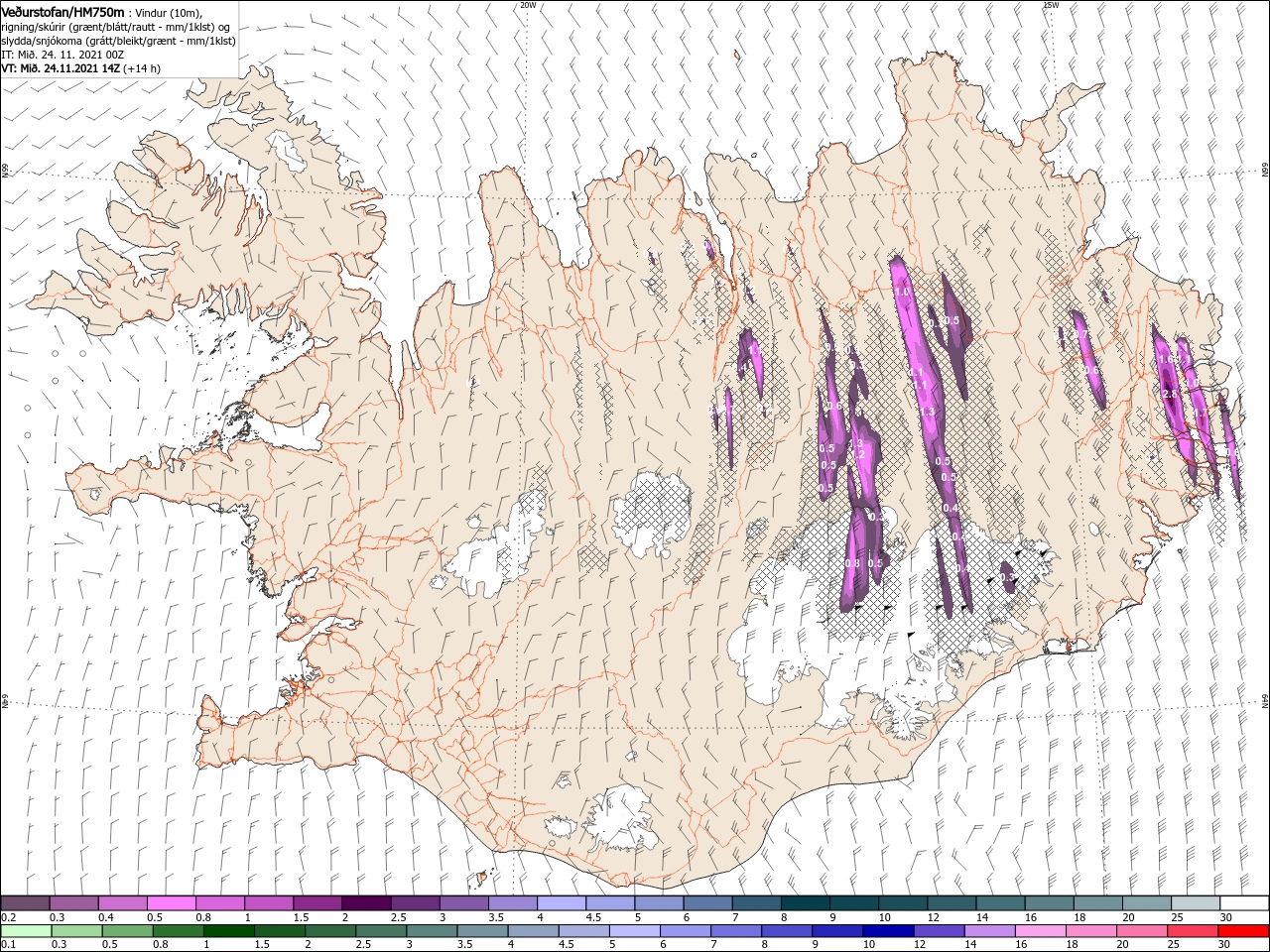Select the 'slydda/snjókoma' legend description line
The image size is (1270, 952).
coord(118,42)
